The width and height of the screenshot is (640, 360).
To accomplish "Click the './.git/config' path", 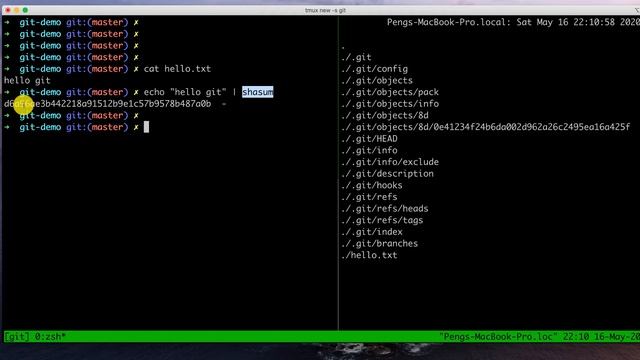I will (x=374, y=69).
